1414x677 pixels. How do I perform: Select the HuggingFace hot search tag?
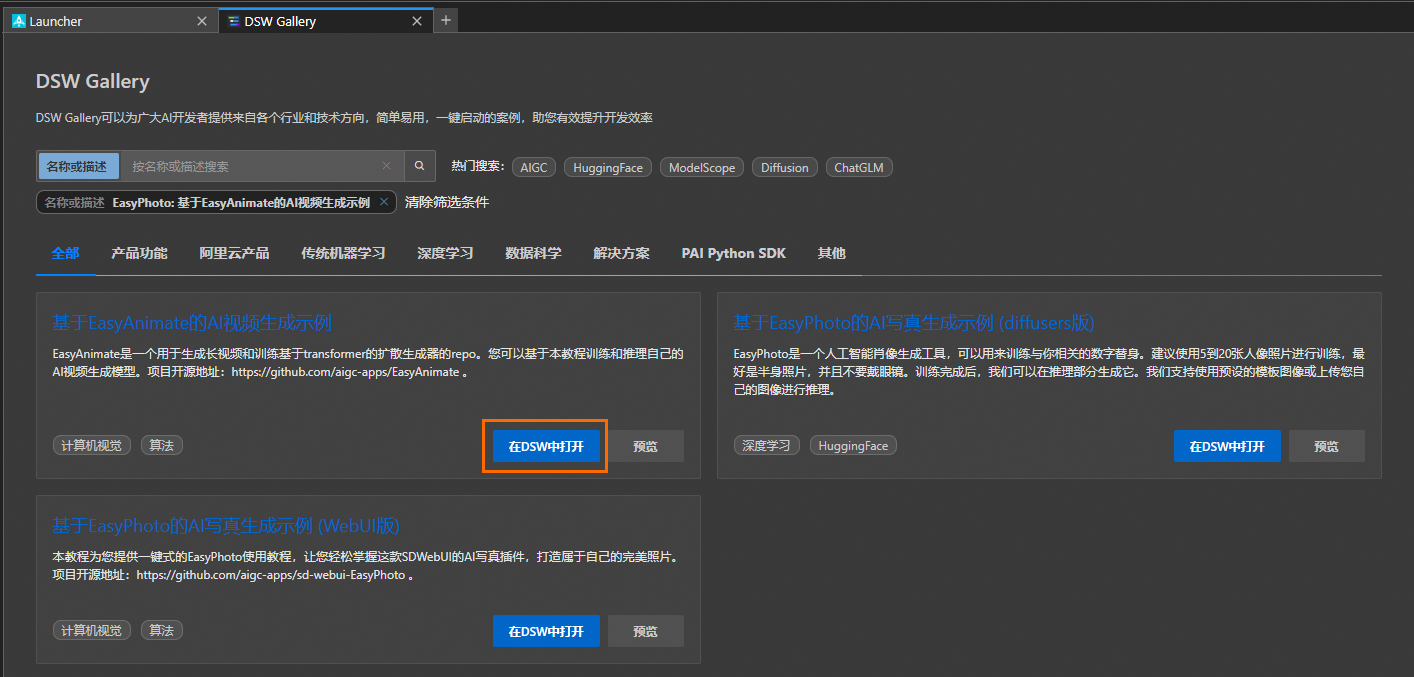[x=608, y=168]
